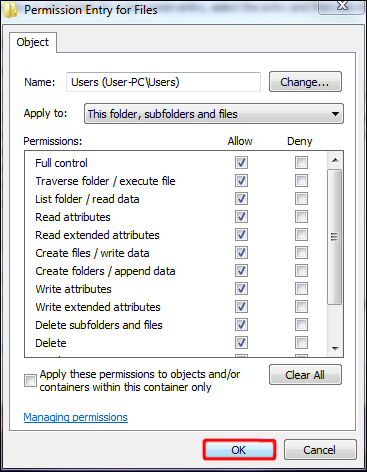Confirm with the OK button
The image size is (367, 472).
239,450
